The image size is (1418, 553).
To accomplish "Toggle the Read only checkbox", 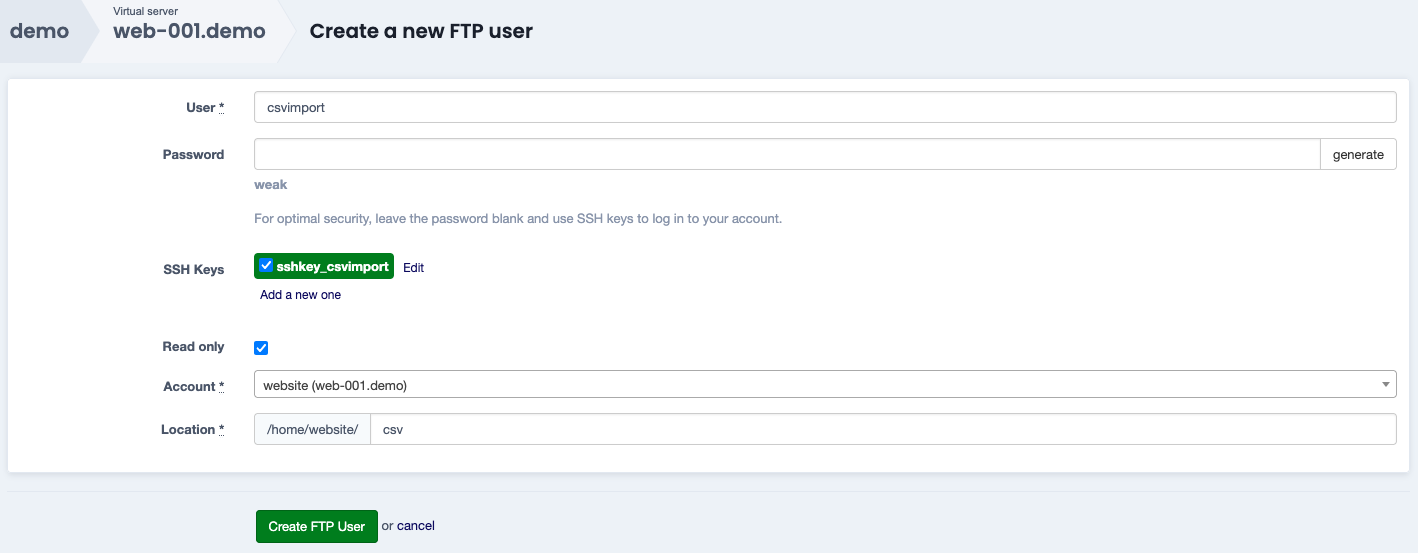I will click(262, 348).
